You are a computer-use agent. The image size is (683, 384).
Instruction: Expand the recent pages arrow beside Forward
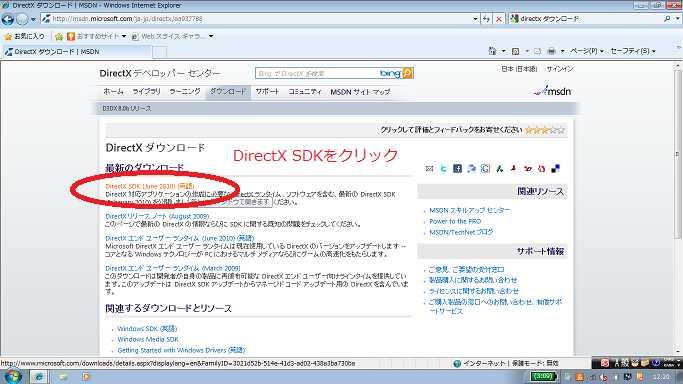pyautogui.click(x=33, y=20)
